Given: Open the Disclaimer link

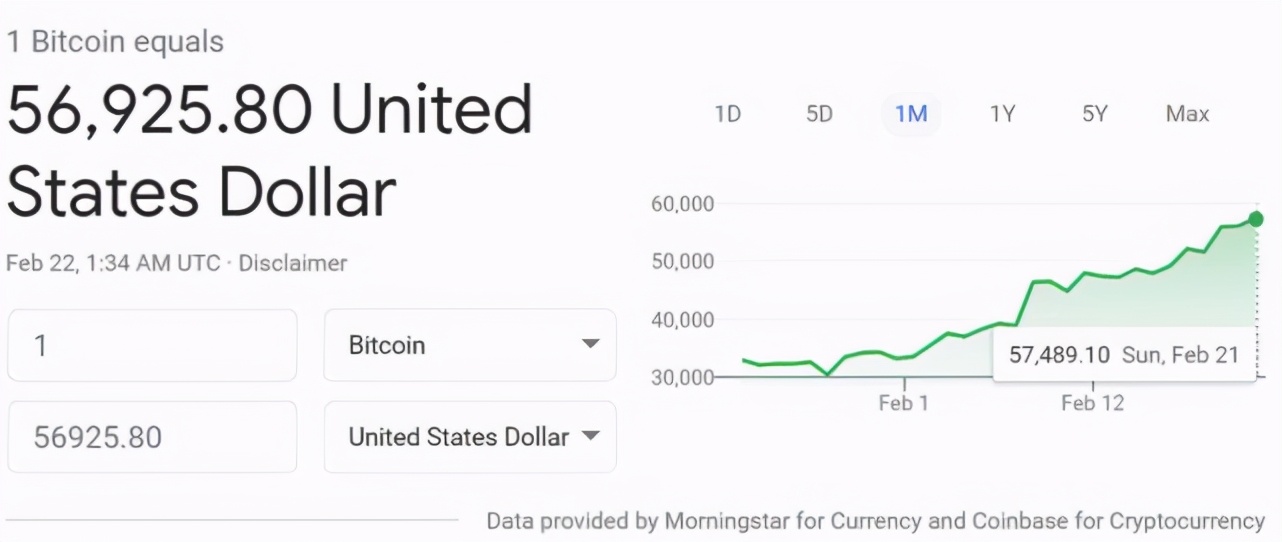Looking at the screenshot, I should [x=293, y=264].
